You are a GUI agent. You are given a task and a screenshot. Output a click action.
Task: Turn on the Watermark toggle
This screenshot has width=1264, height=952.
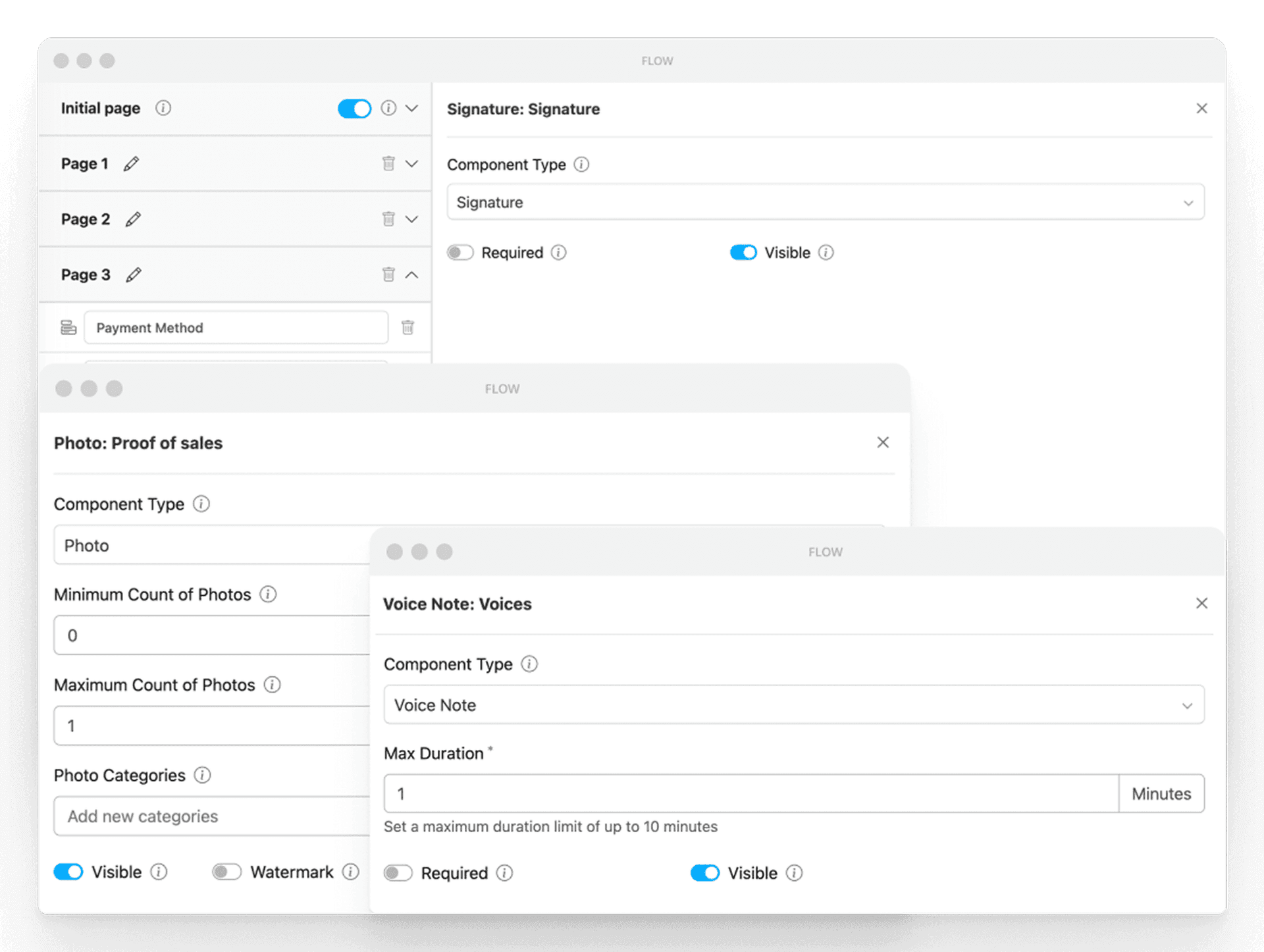227,872
